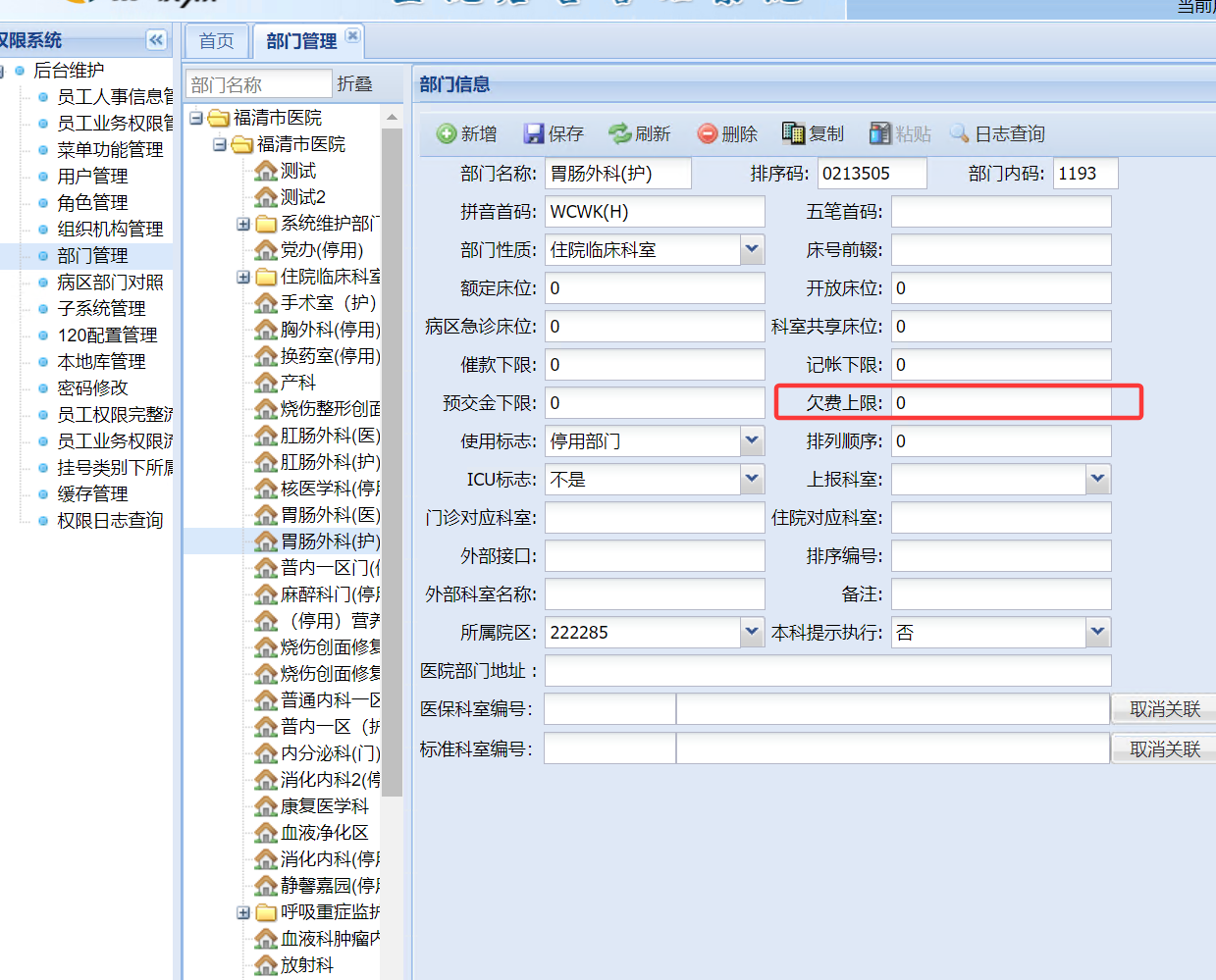Screen dimensions: 1216x980
Task: Click the 拼音首码 input field
Action: pos(655,211)
